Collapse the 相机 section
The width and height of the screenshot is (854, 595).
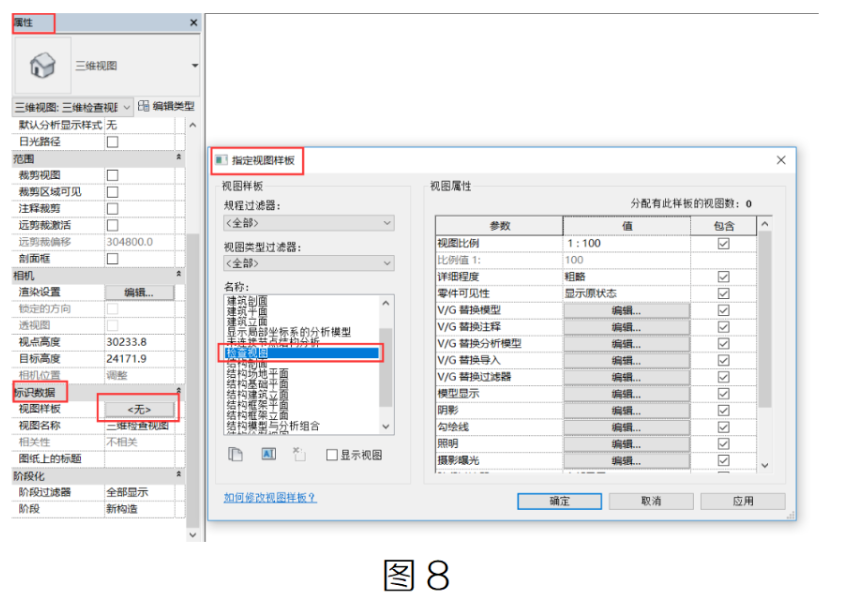[x=179, y=275]
